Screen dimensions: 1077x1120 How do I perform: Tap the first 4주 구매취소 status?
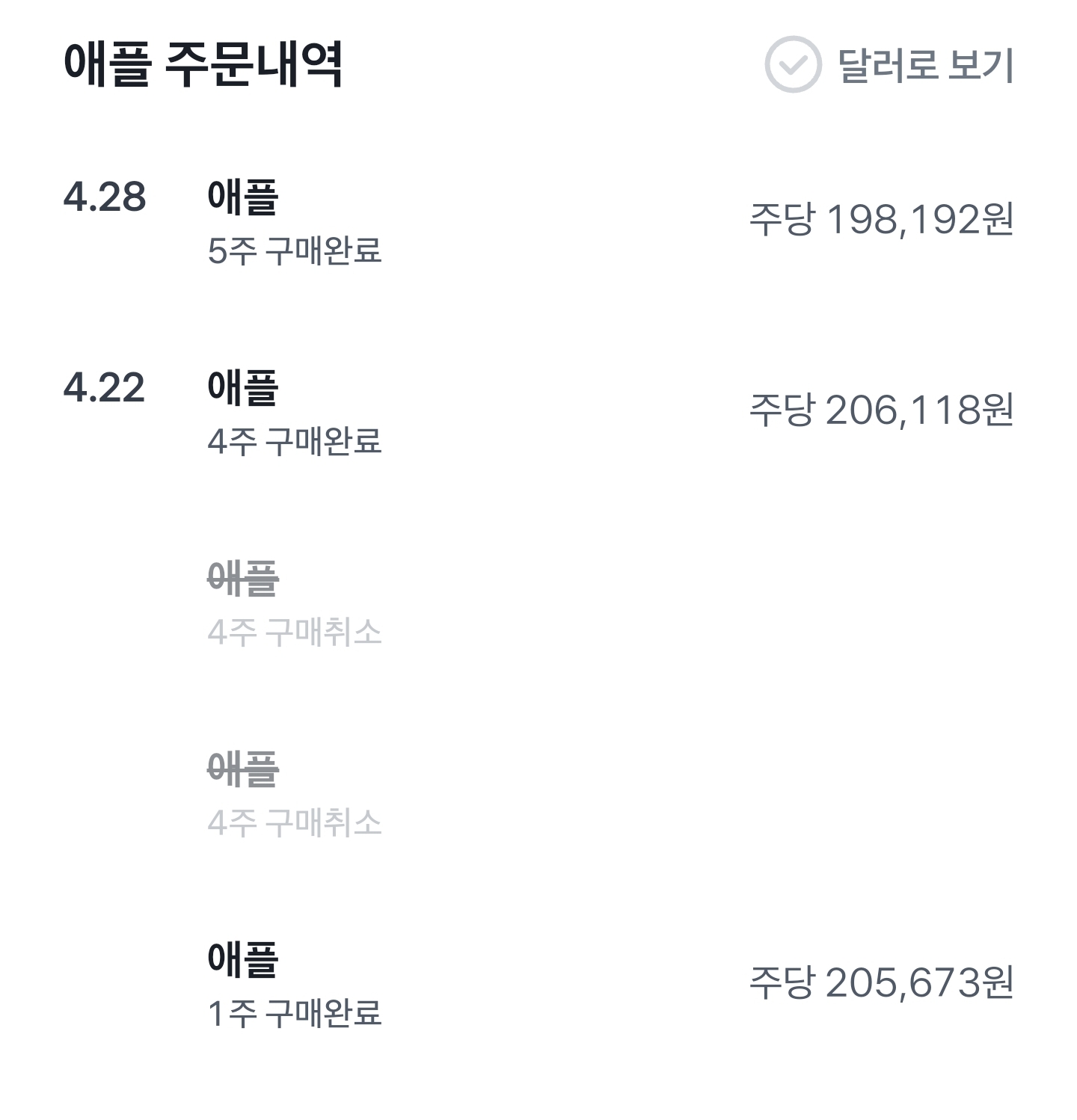(x=295, y=632)
